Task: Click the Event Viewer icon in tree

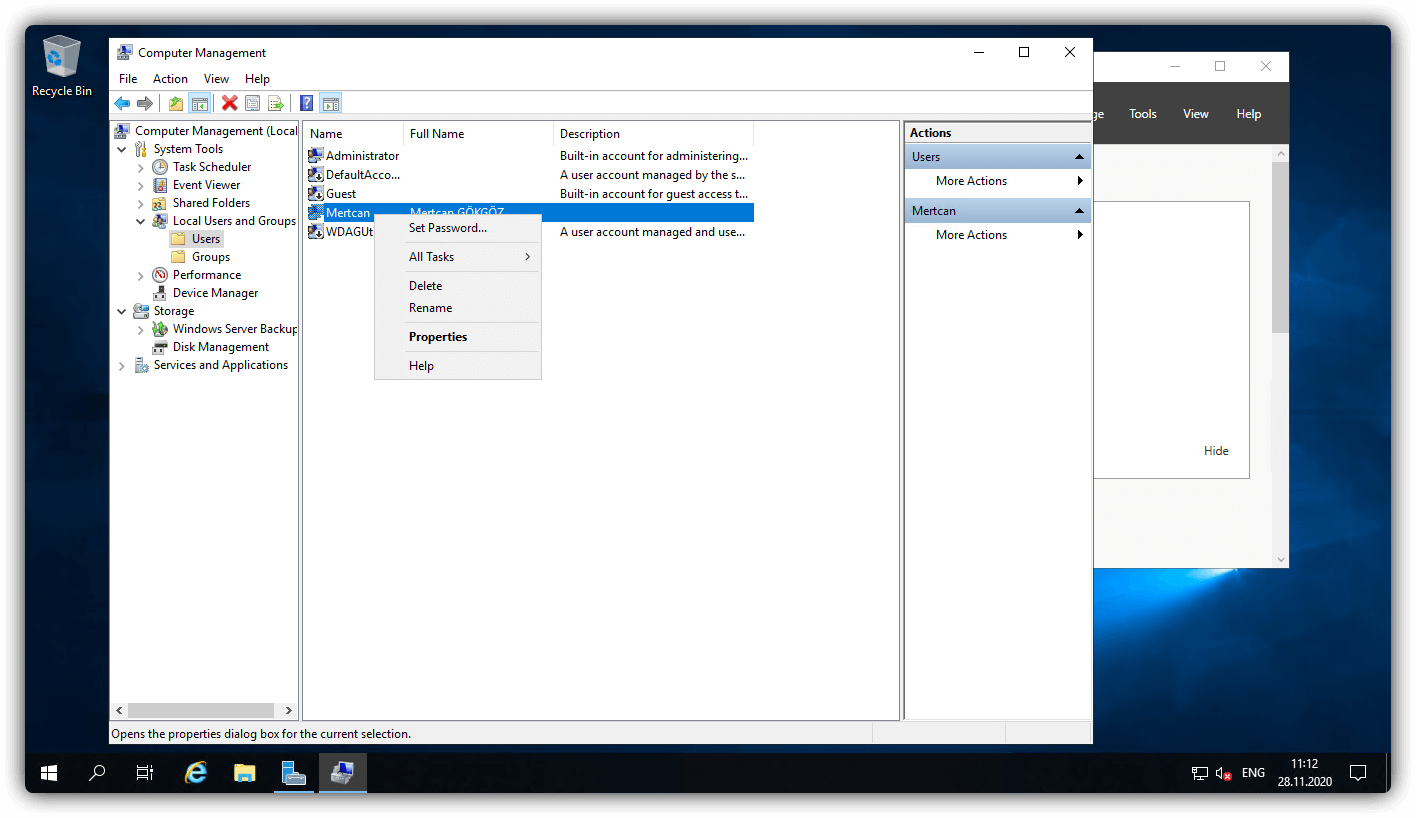Action: click(160, 185)
